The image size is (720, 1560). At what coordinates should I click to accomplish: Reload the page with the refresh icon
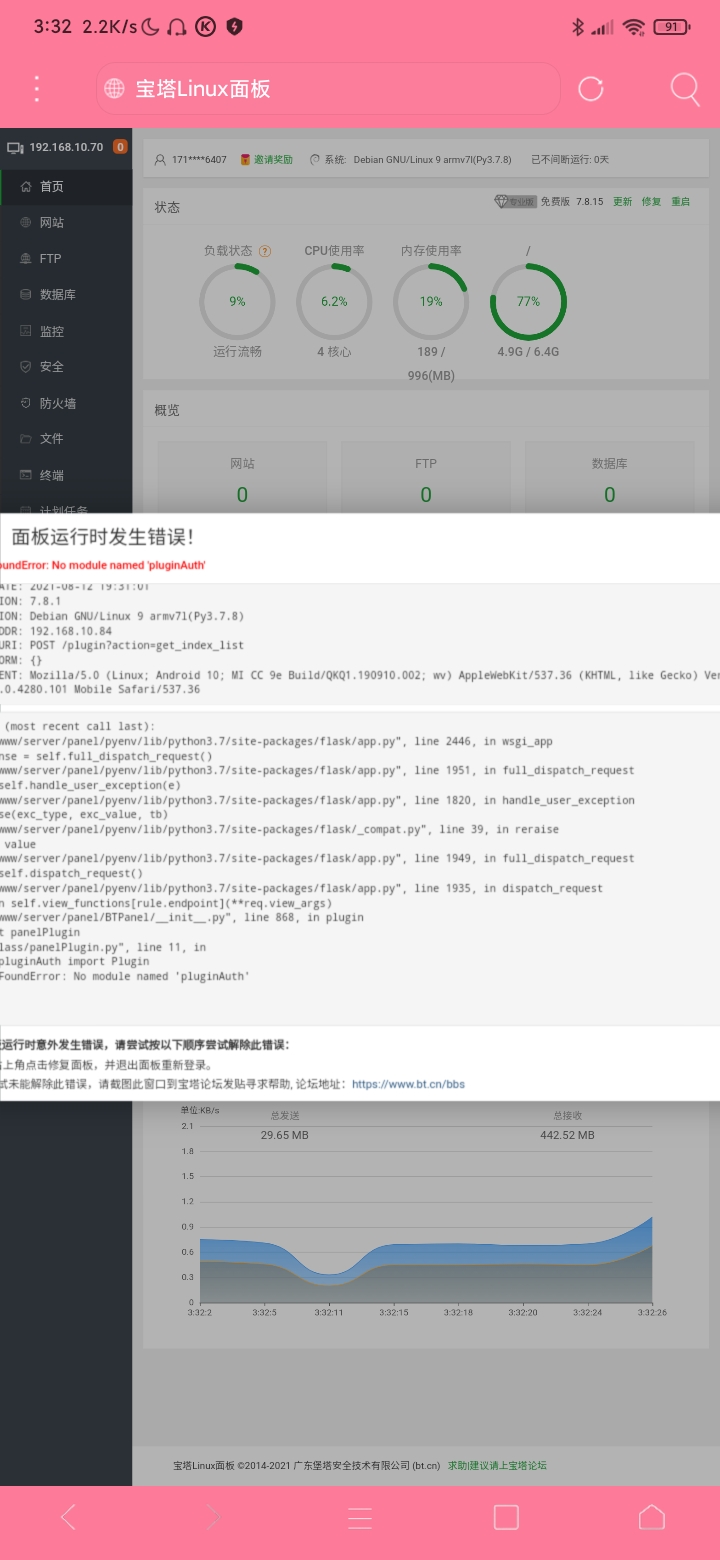click(591, 89)
